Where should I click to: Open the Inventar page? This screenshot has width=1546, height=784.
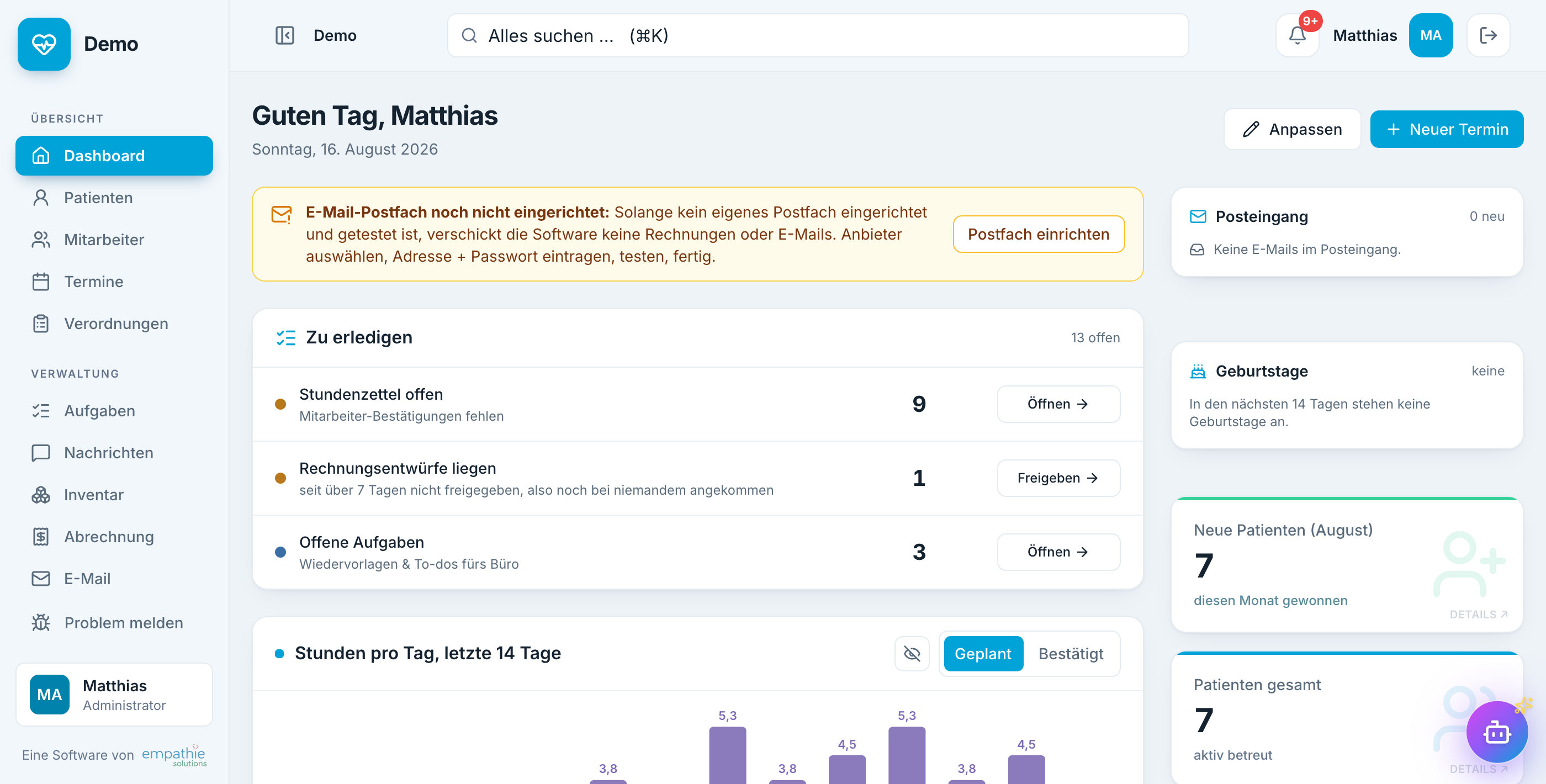point(114,495)
